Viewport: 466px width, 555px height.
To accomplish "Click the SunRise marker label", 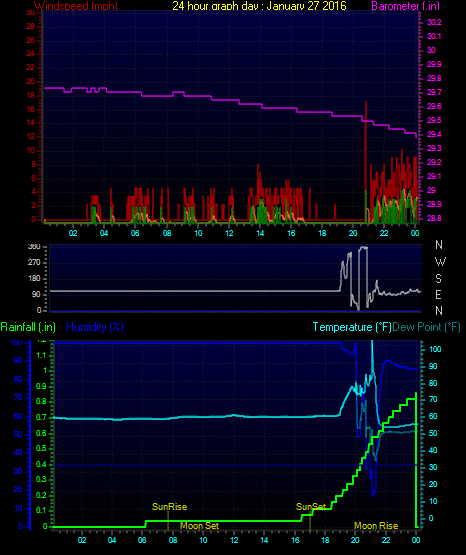I will pos(169,507).
